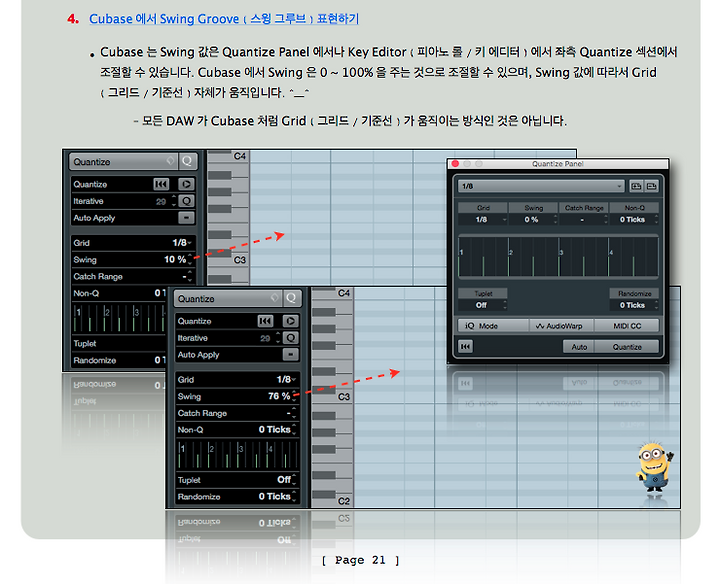Screen dimensions: 720x584
Task: Click remove preset icon in Quantize Panel window
Action: point(652,186)
